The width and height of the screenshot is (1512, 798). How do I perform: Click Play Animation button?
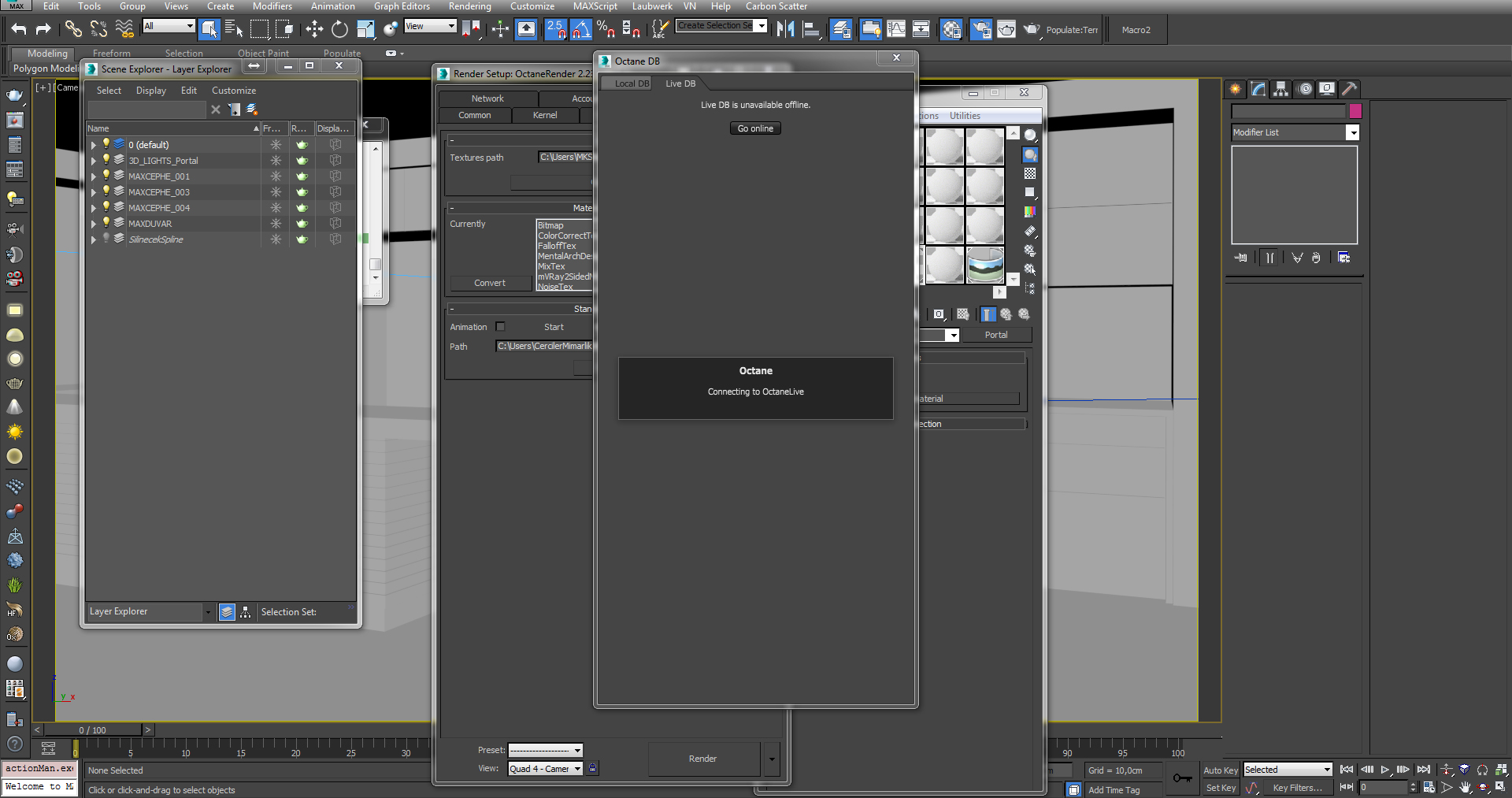[1385, 770]
